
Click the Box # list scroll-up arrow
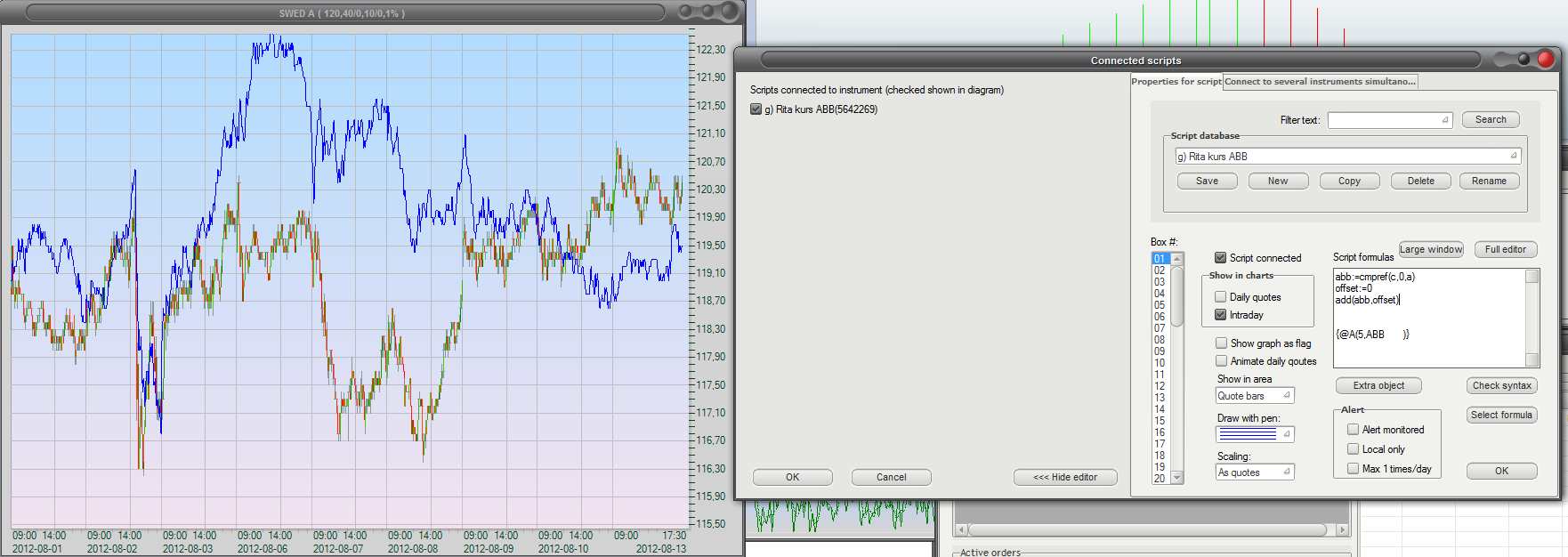[x=1177, y=259]
